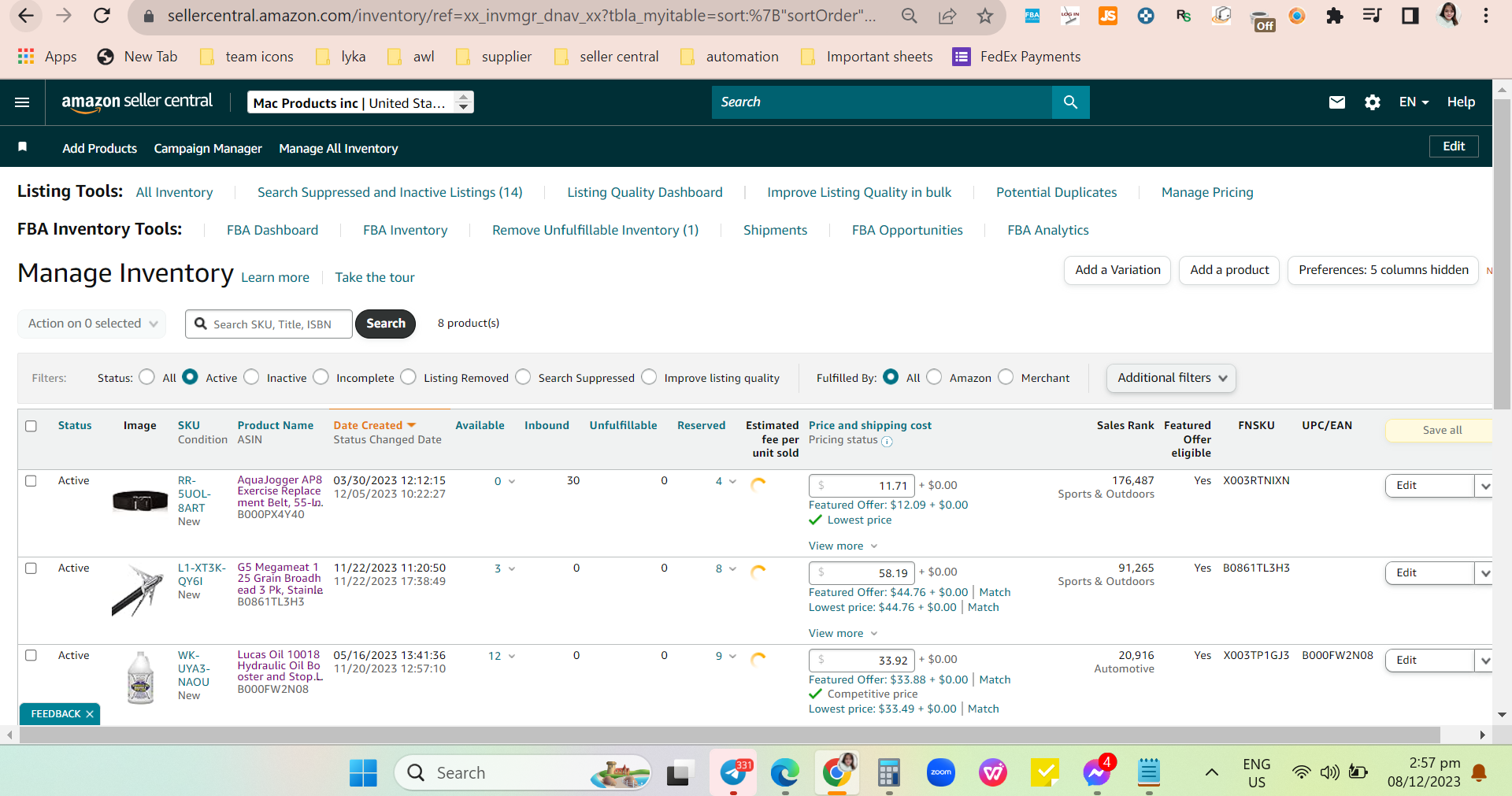Check the G5 Megameat row checkbox
Viewport: 1512px width, 796px height.
[x=31, y=568]
